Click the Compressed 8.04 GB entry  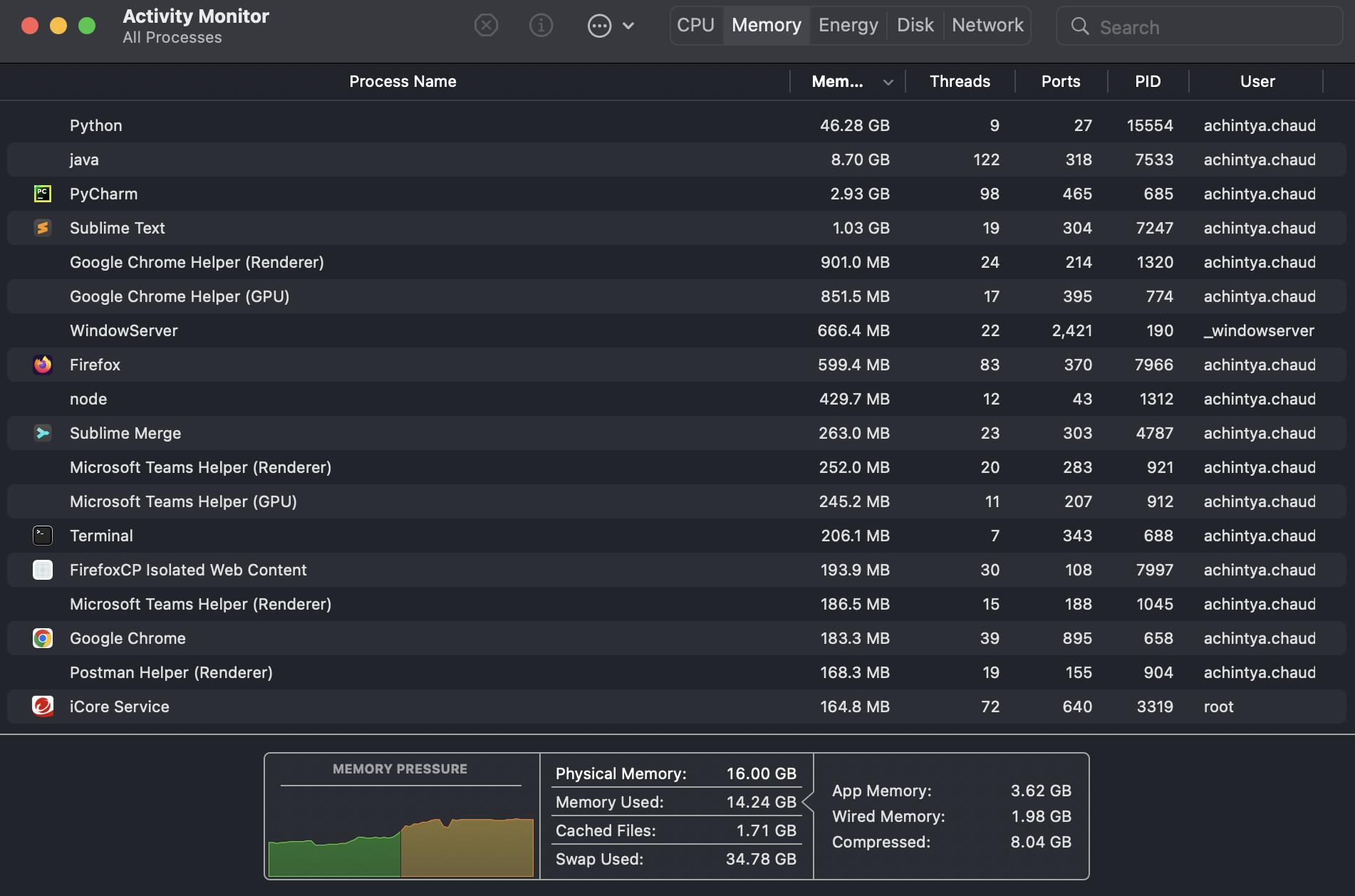[952, 842]
